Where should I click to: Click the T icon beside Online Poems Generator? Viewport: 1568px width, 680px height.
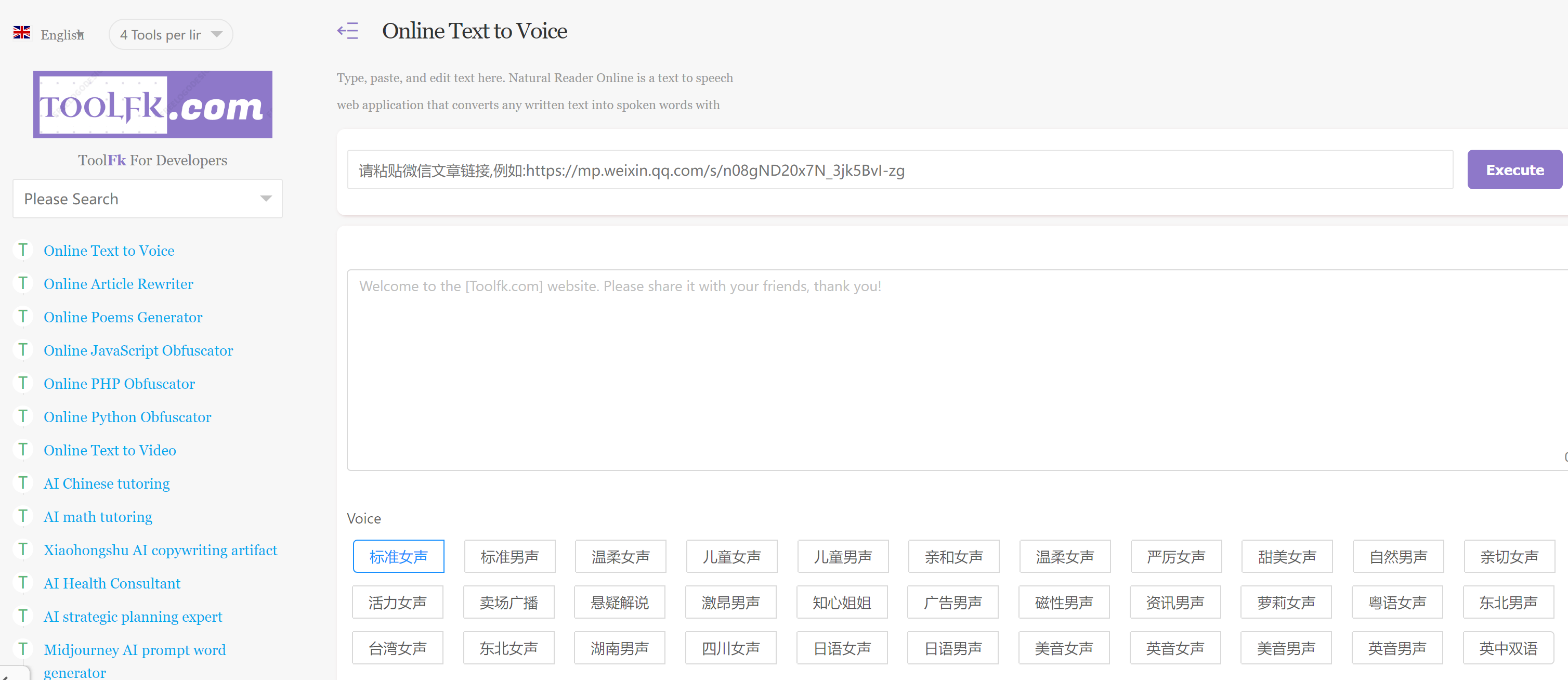click(23, 317)
